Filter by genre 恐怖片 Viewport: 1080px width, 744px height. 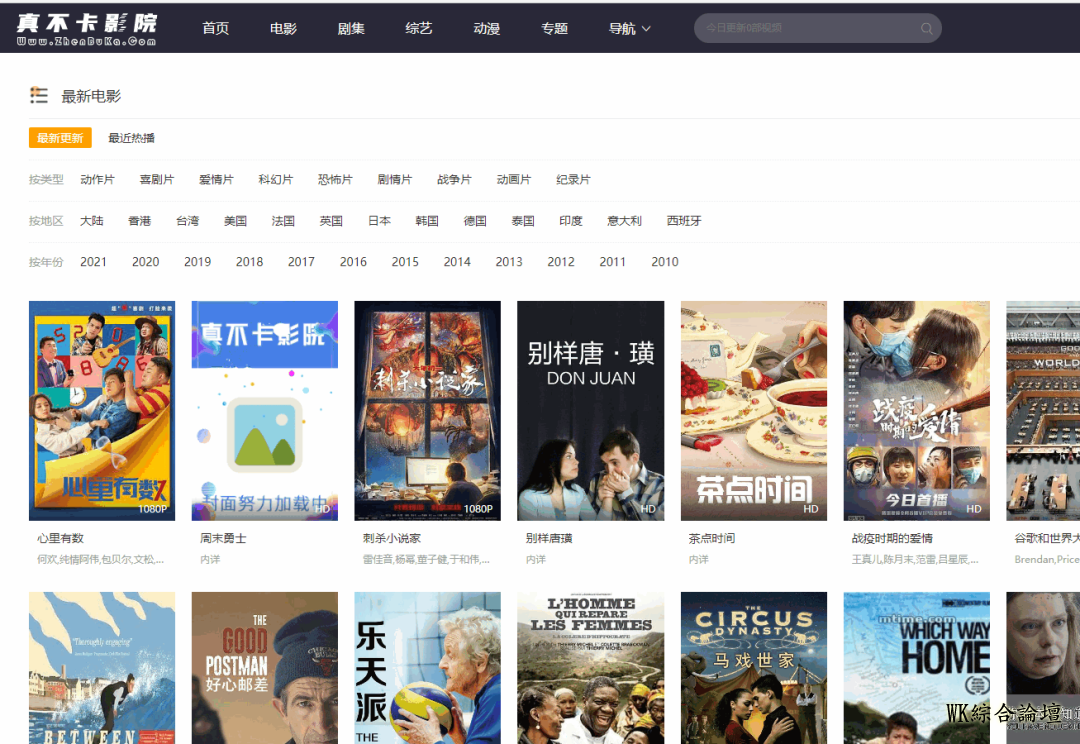[x=335, y=179]
